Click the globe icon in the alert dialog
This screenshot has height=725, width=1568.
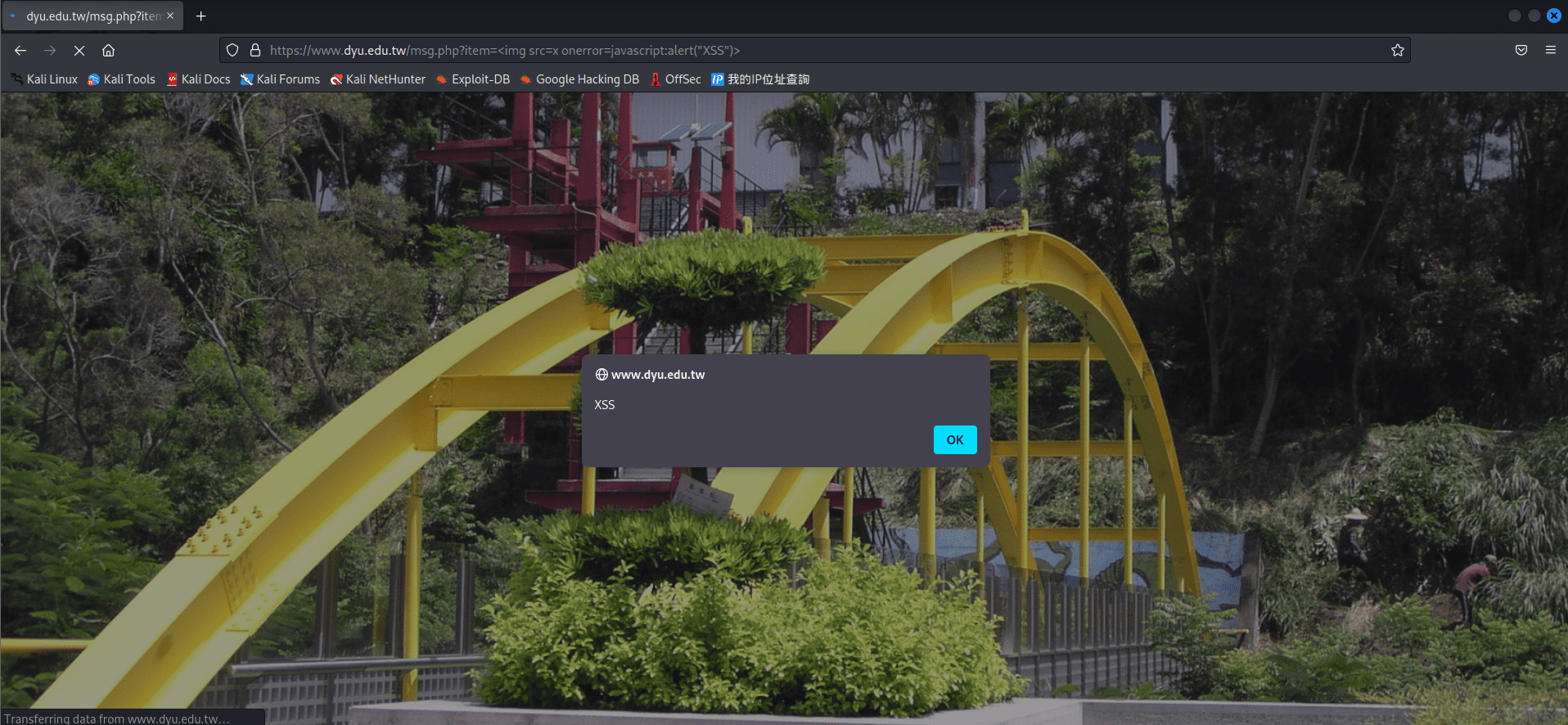pos(602,375)
